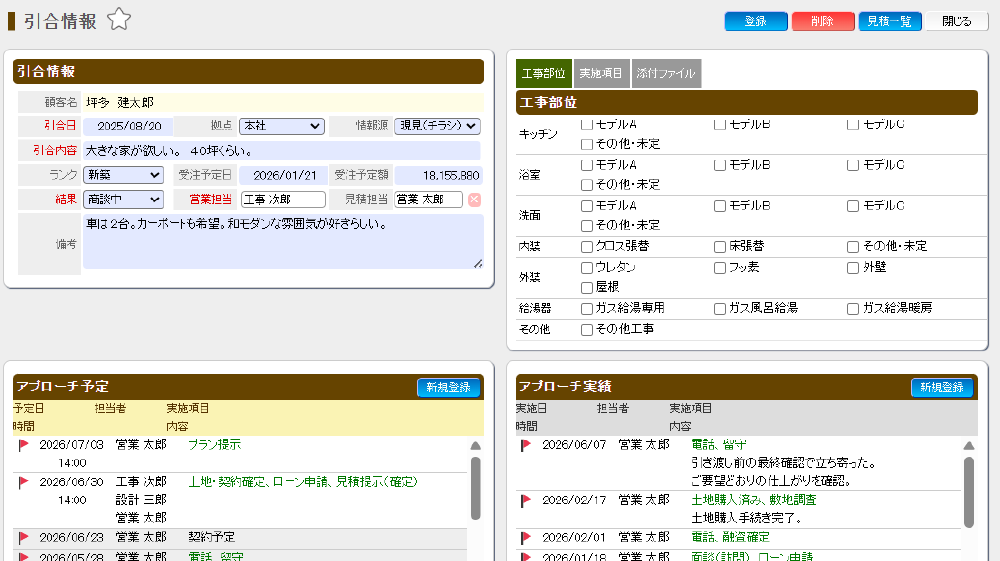Click the 営業担当 field 工事 次郎
Image resolution: width=1000 pixels, height=561 pixels.
(284, 200)
